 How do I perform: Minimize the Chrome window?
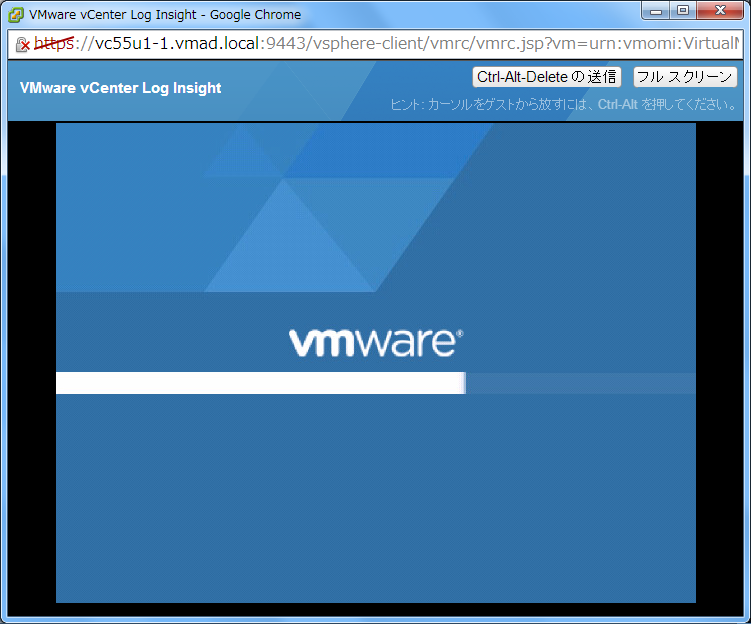[x=656, y=11]
